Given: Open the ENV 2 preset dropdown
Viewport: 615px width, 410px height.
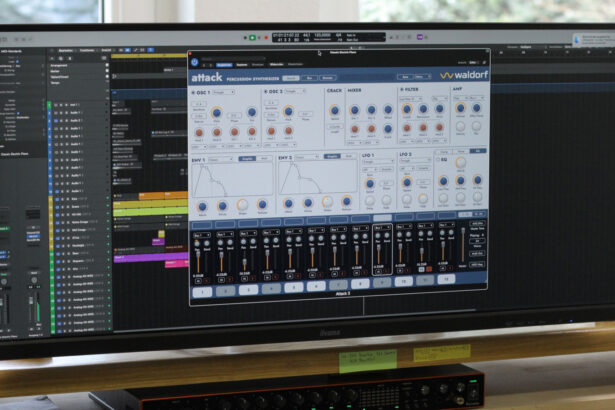Looking at the screenshot, I should (x=307, y=157).
